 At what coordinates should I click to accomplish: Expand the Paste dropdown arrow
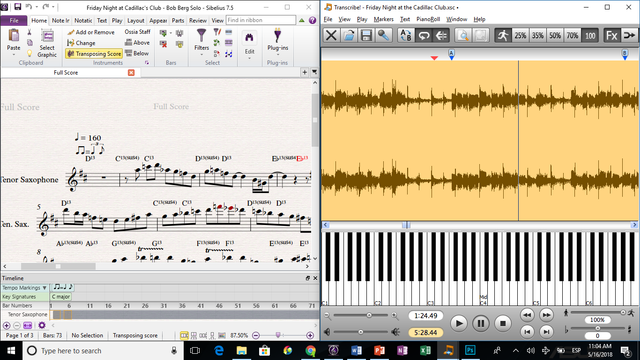tap(13, 55)
